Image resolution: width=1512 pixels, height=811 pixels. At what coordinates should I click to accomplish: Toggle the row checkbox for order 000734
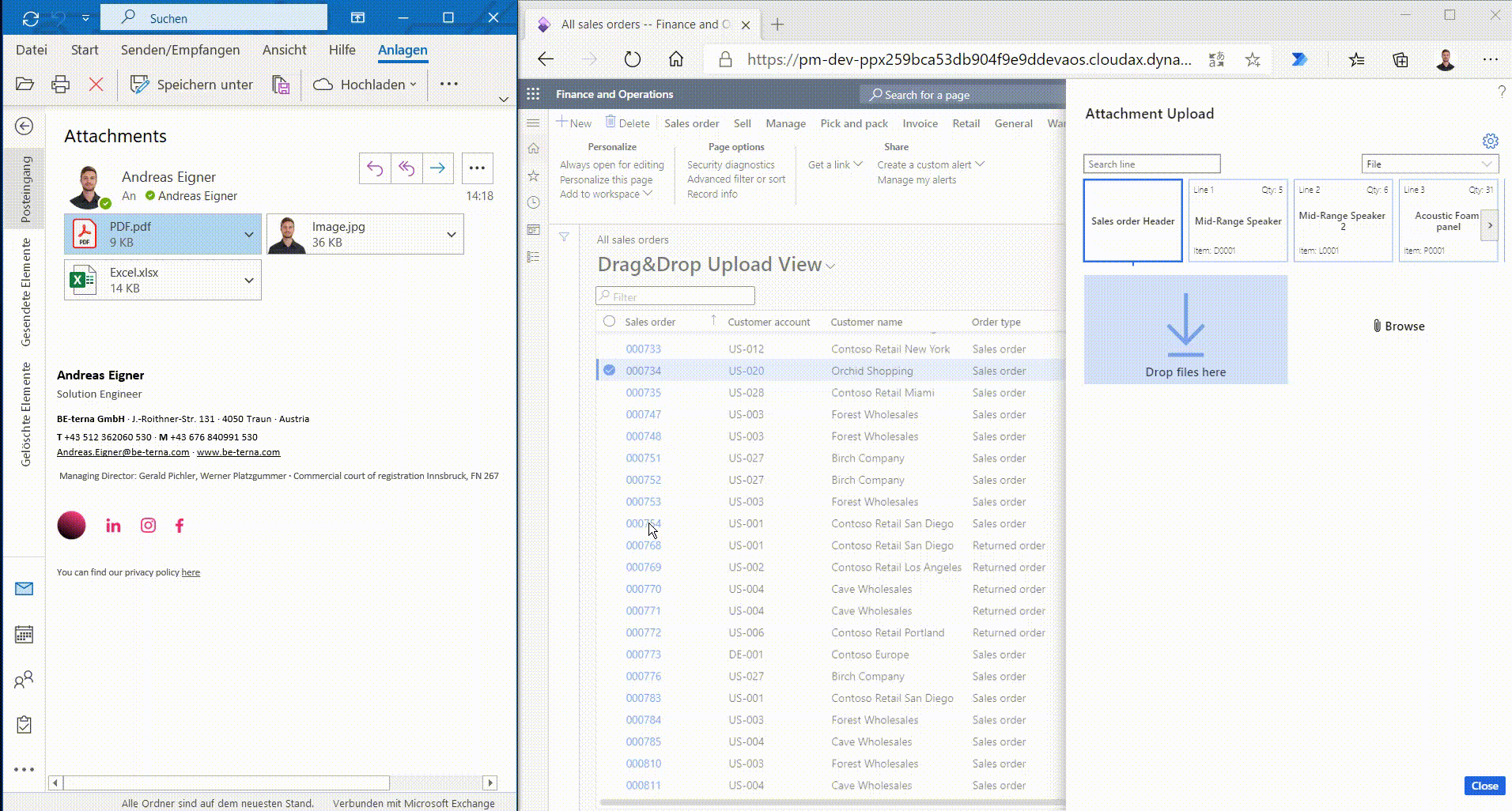coord(609,370)
